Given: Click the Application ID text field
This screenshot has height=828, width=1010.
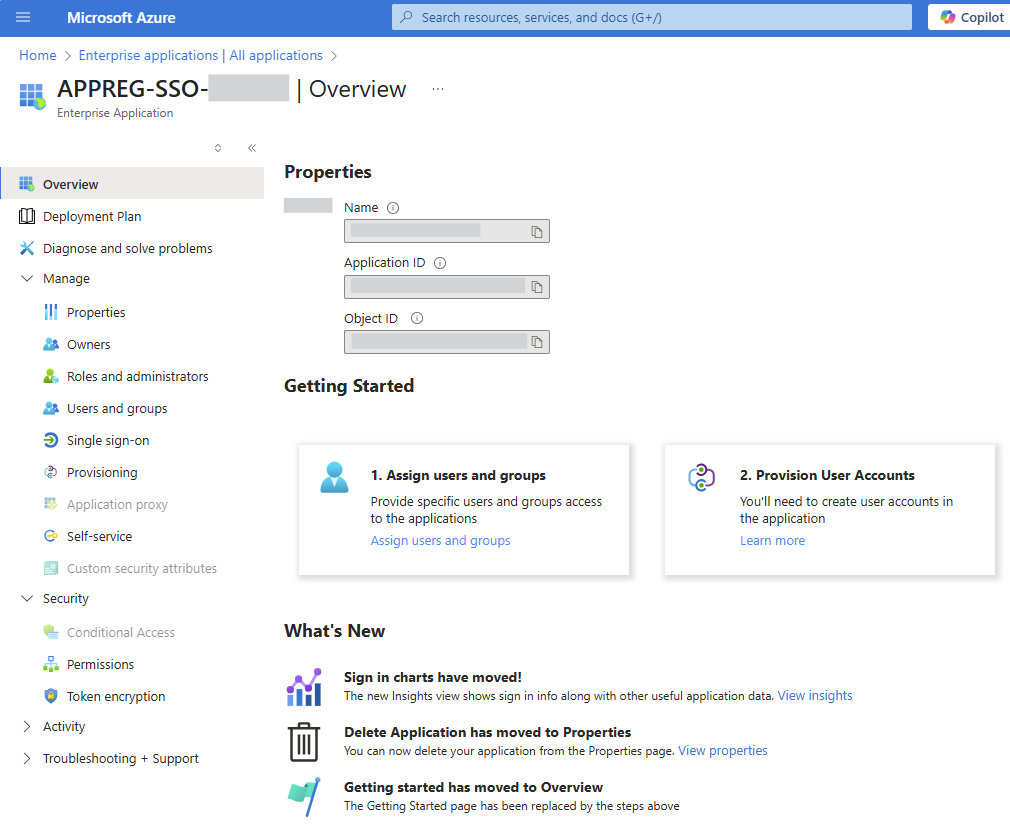Looking at the screenshot, I should coord(446,287).
